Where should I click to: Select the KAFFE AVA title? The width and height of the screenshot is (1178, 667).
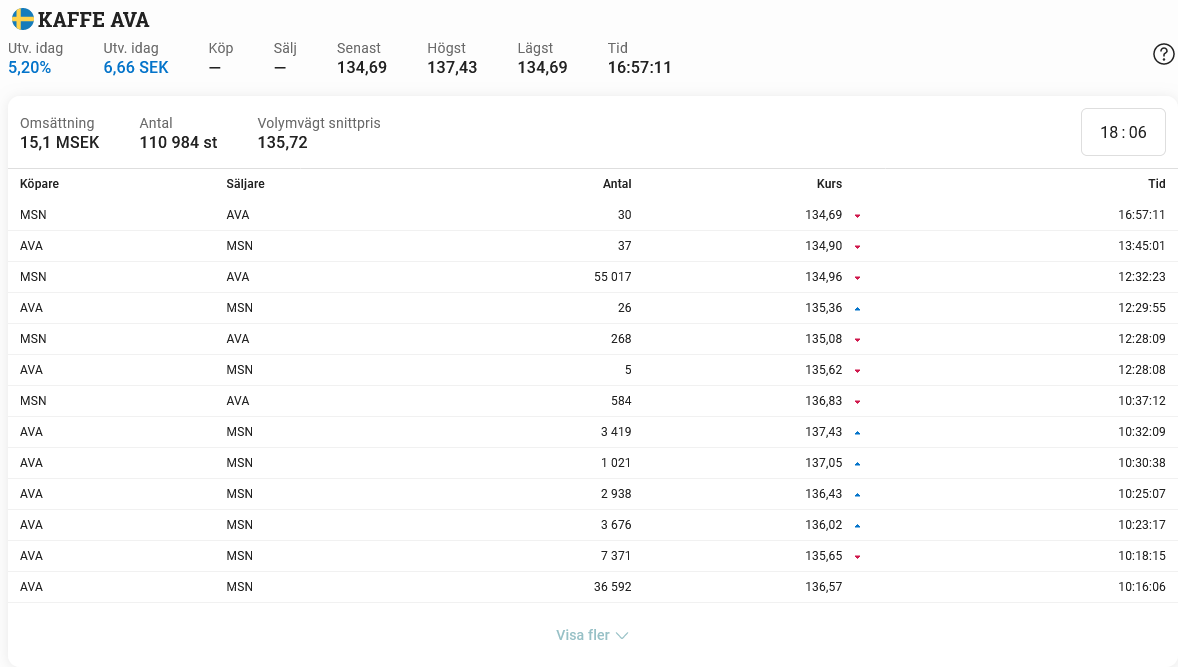click(93, 20)
